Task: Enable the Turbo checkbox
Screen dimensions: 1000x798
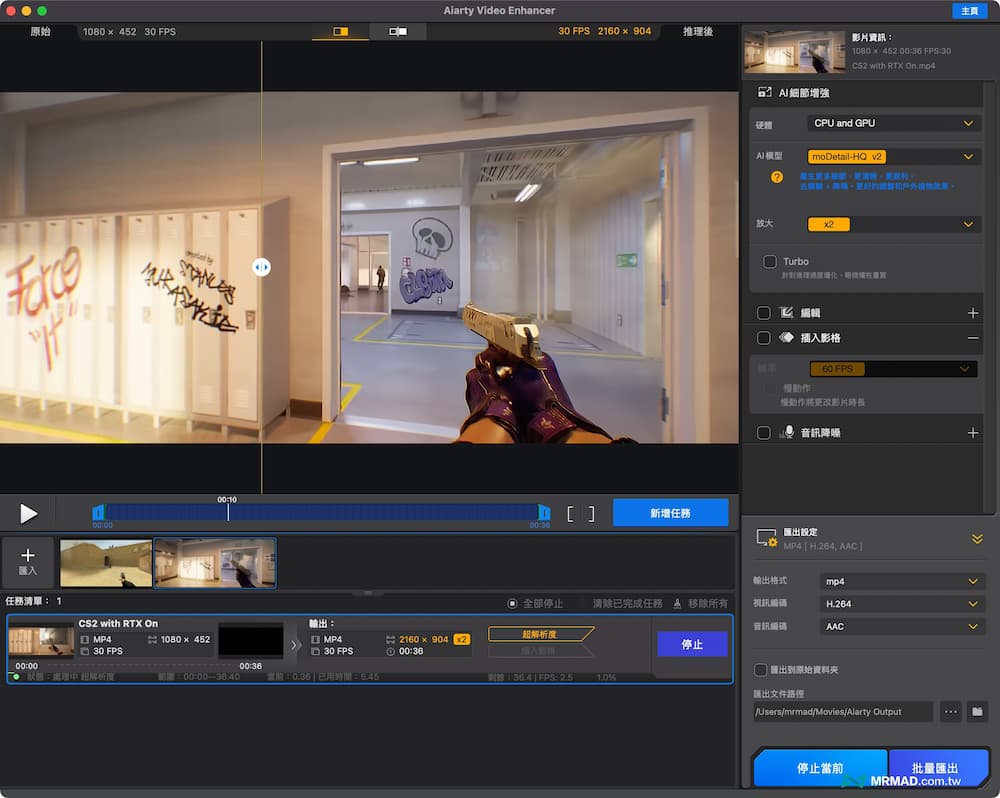Action: tap(769, 262)
